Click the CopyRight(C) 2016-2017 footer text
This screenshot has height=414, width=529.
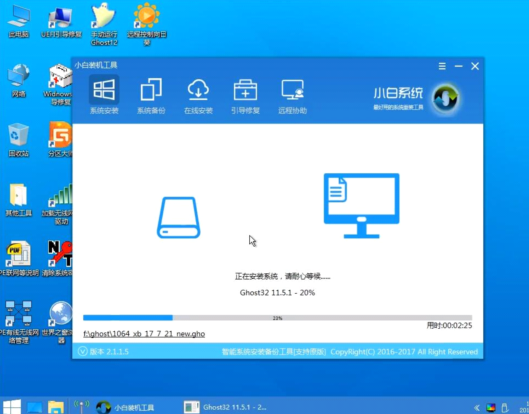(x=404, y=352)
